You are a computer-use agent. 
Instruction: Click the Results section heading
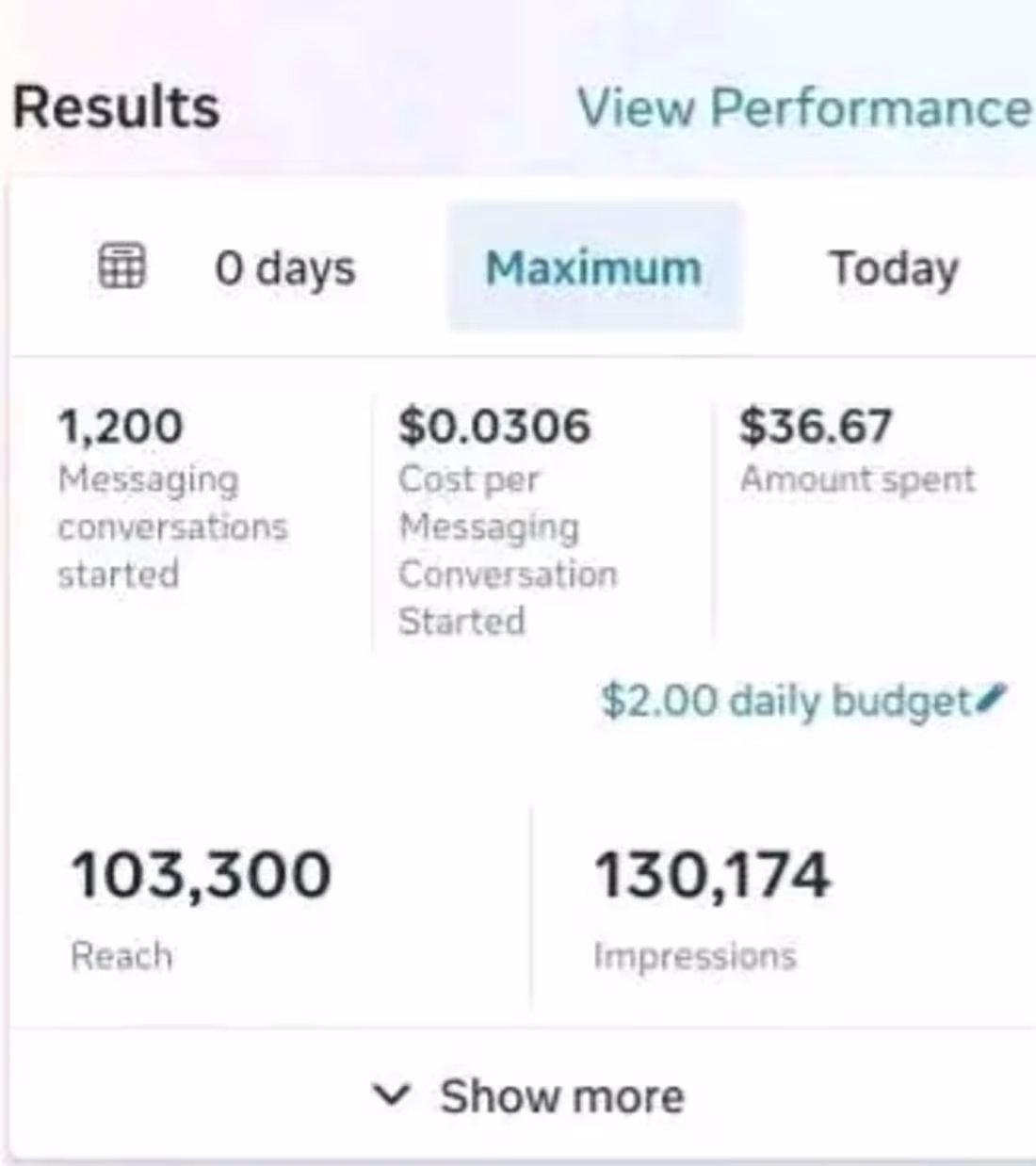[116, 106]
